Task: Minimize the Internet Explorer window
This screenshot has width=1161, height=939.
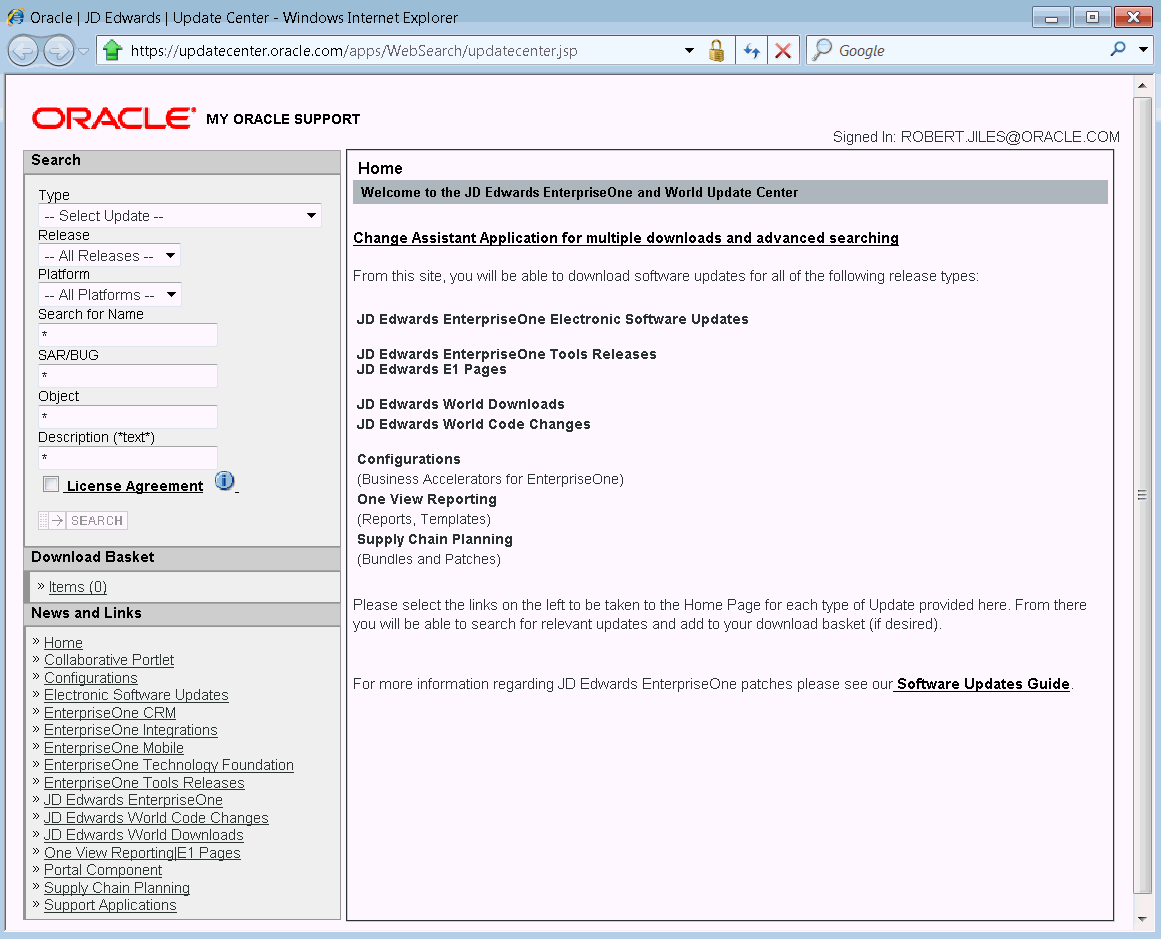Action: pyautogui.click(x=1051, y=17)
